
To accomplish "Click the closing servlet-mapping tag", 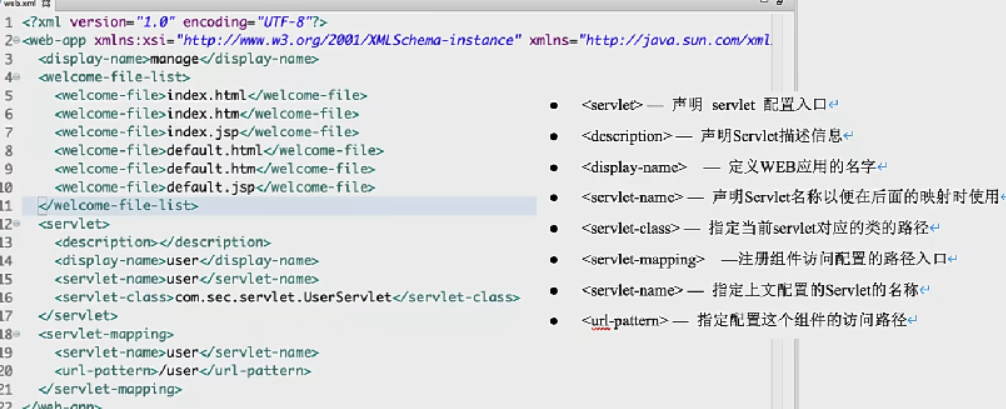I will pos(110,389).
